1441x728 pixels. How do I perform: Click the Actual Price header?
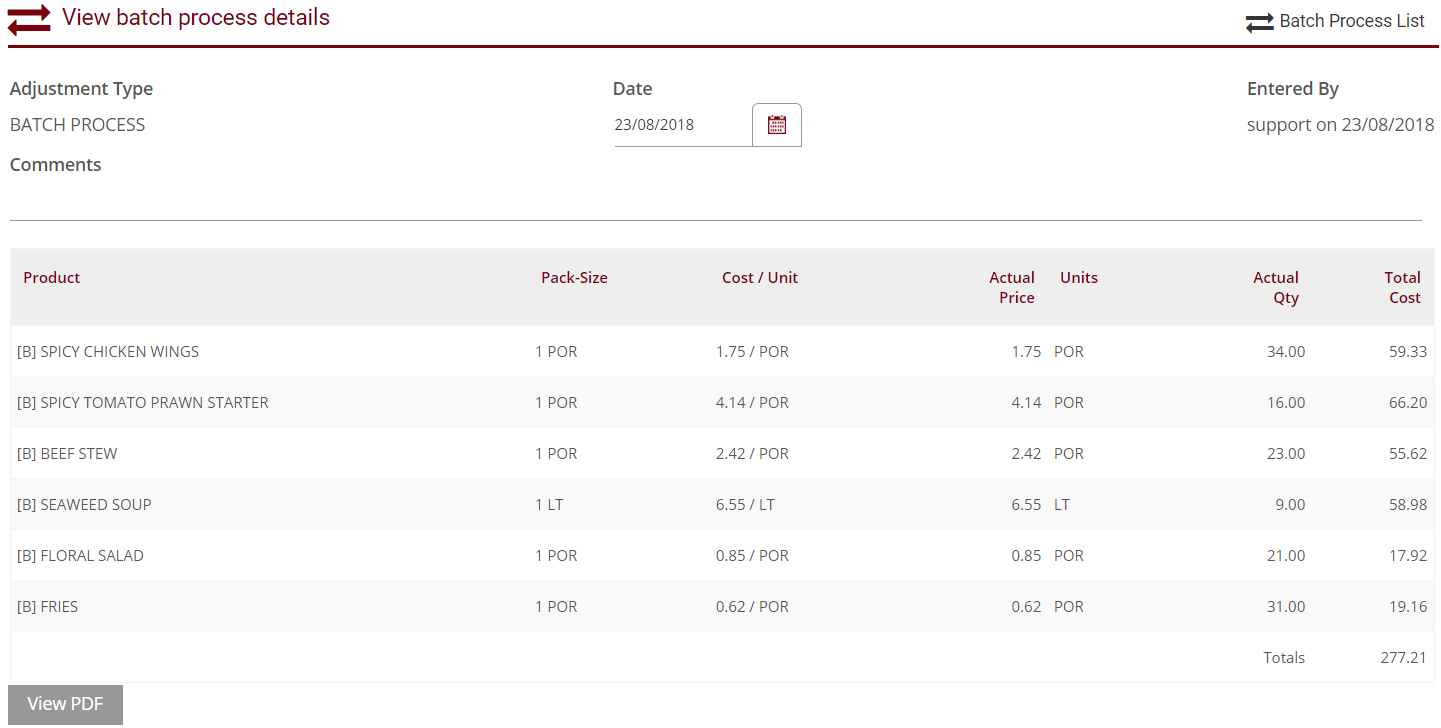coord(1012,287)
